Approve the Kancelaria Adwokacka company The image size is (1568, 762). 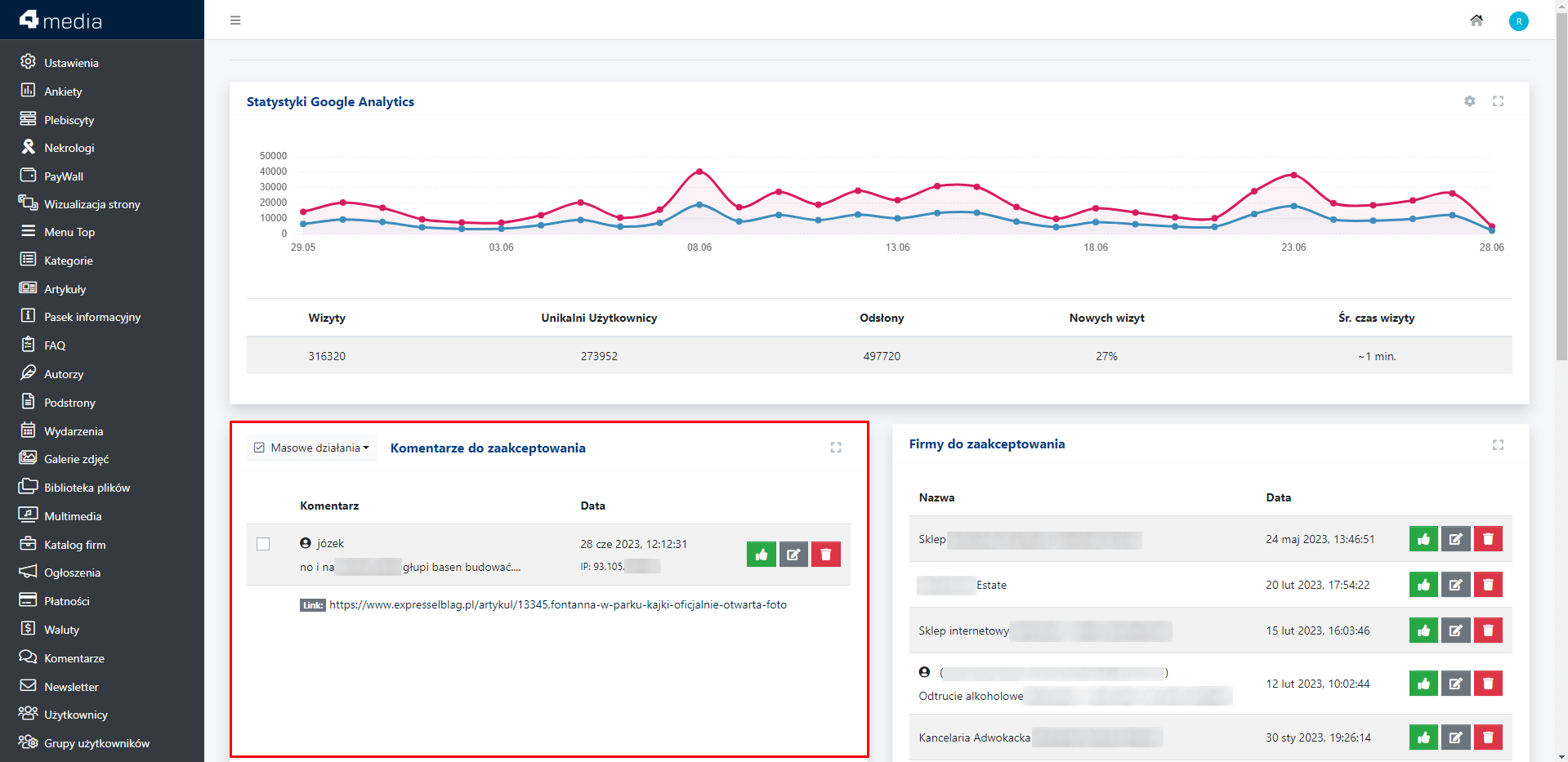coord(1423,737)
